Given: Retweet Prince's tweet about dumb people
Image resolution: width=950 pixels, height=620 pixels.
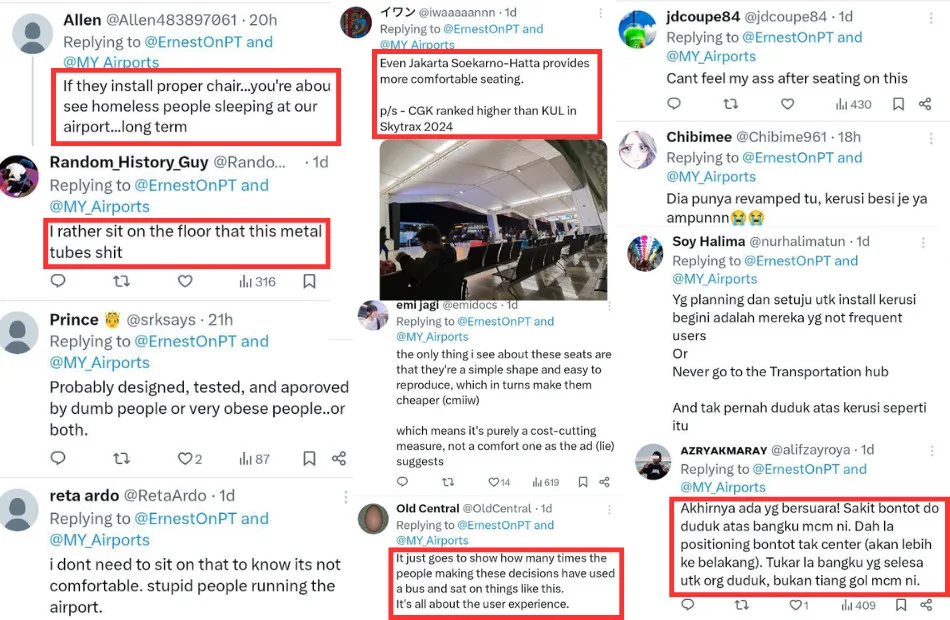Looking at the screenshot, I should pyautogui.click(x=121, y=458).
